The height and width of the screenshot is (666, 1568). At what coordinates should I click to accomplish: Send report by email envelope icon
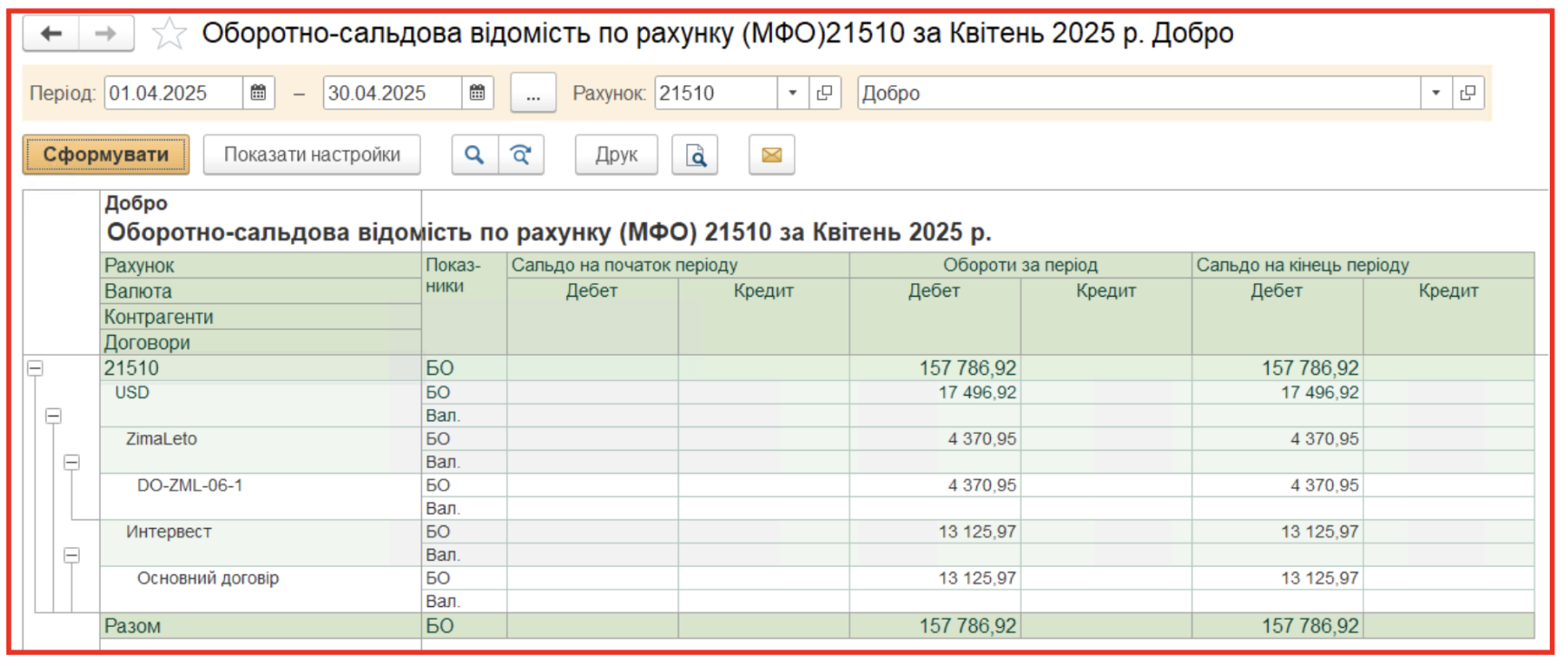(771, 154)
